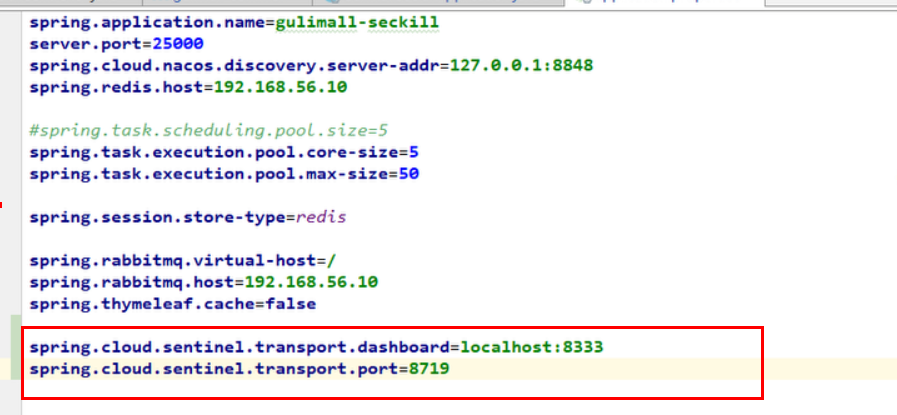Click the execution pool max-size=50 line
Image resolution: width=897 pixels, height=415 pixels.
click(224, 173)
